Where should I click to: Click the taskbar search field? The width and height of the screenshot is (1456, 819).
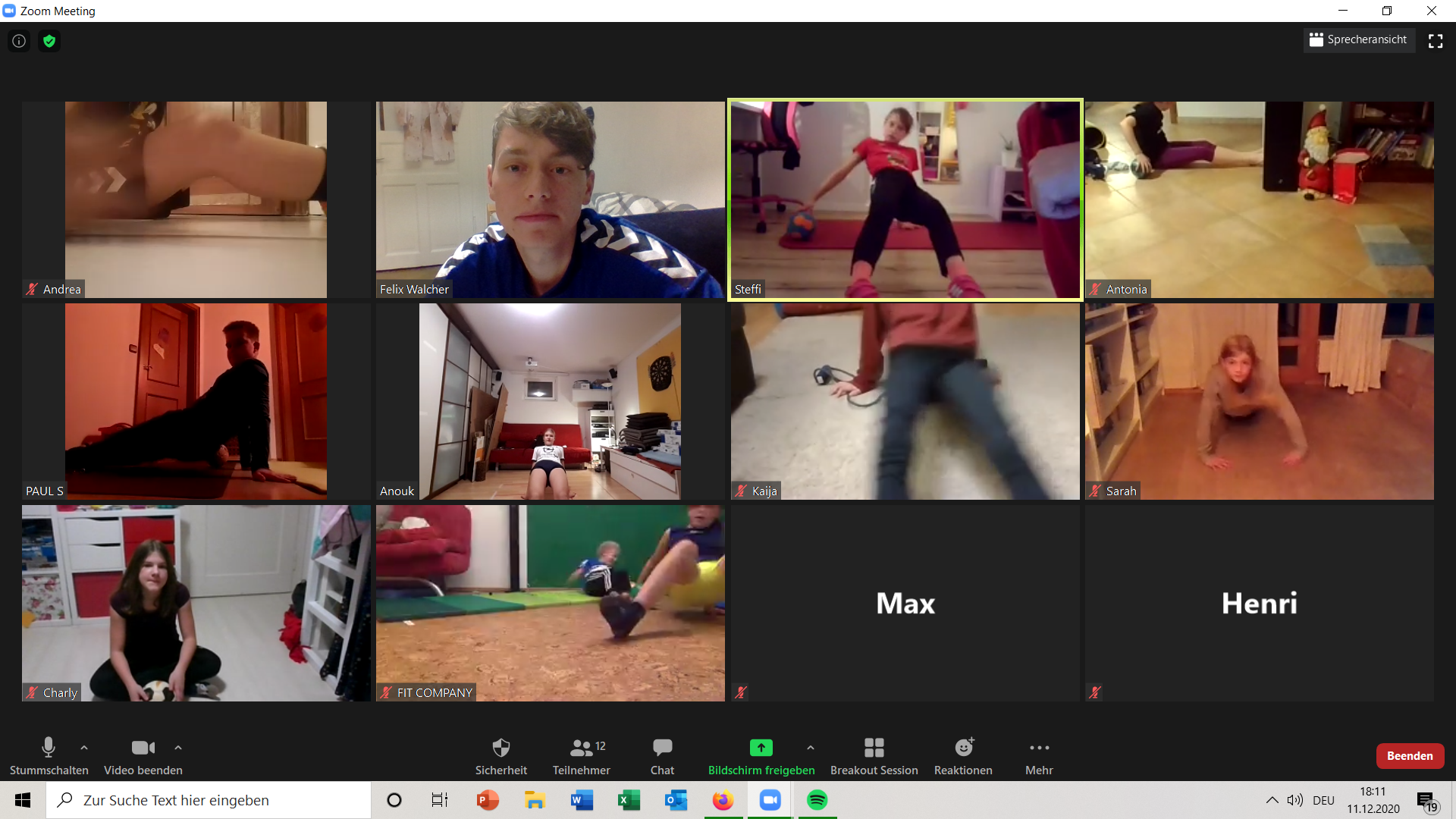pos(209,800)
